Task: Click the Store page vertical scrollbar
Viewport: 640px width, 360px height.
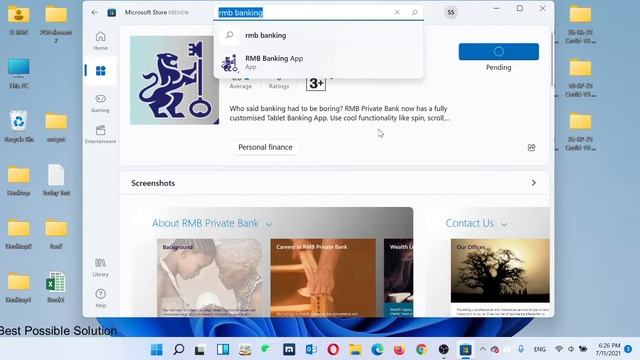Action: point(551,59)
